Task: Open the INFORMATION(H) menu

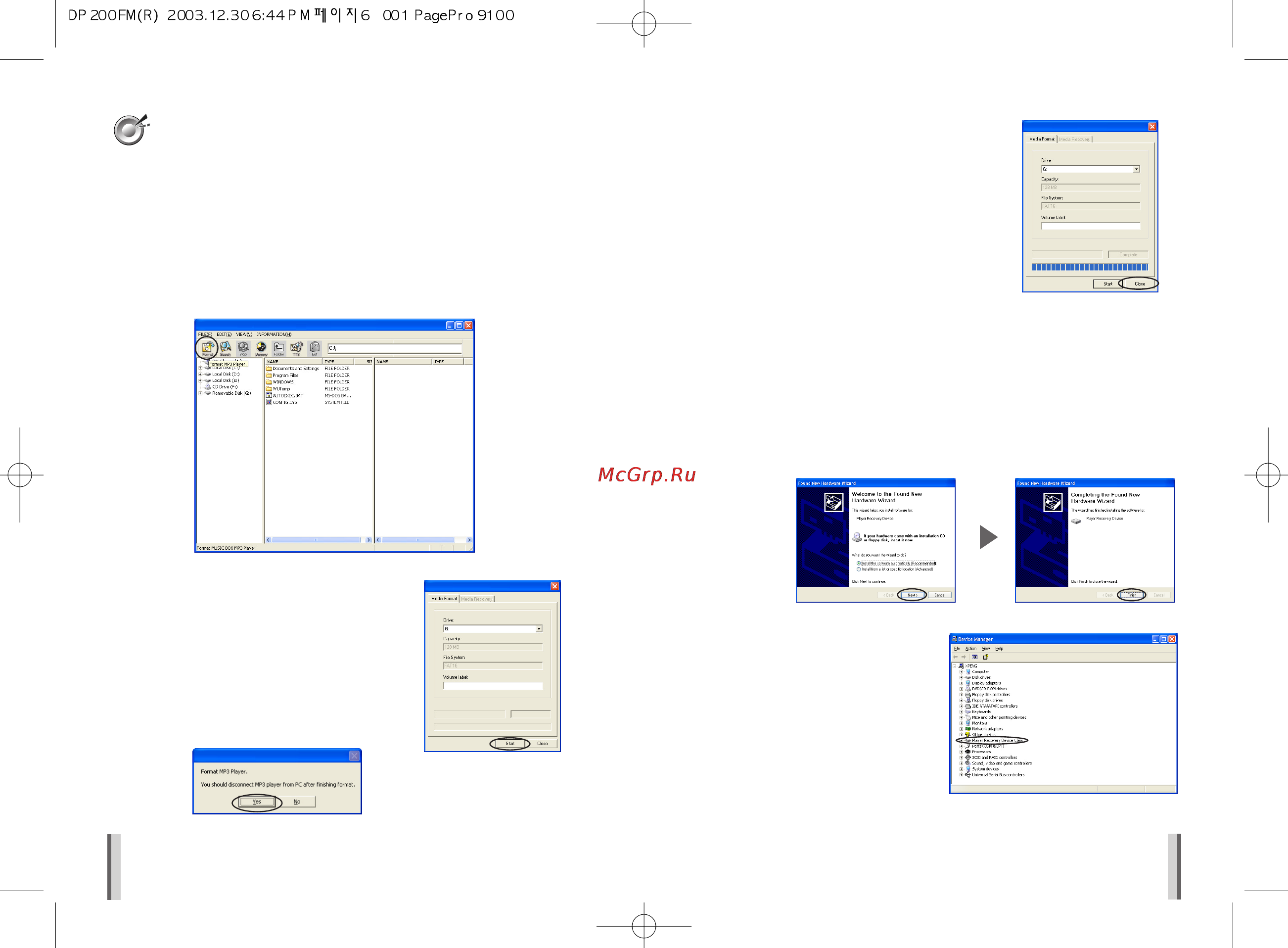Action: click(274, 334)
